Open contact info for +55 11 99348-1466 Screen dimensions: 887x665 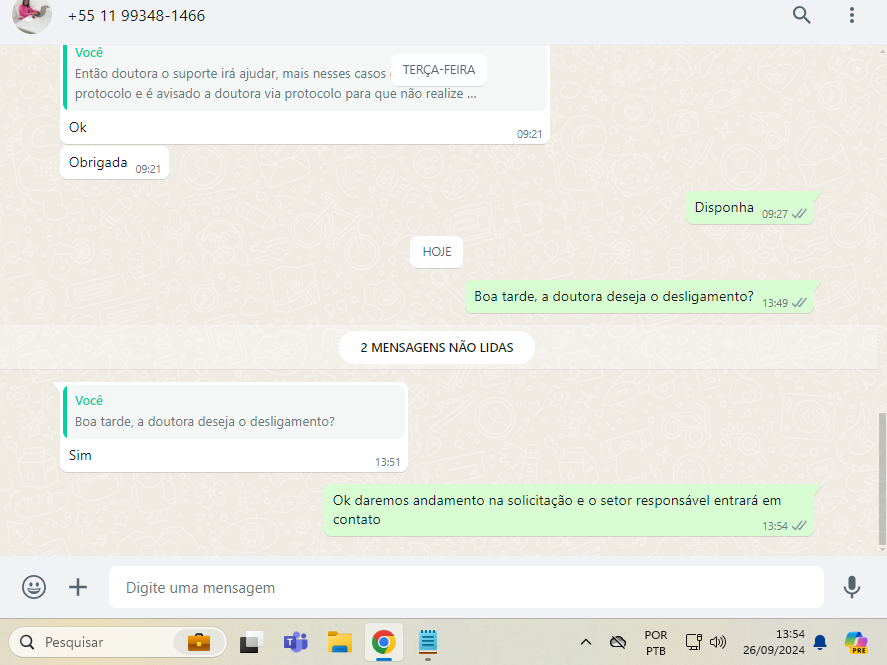136,16
